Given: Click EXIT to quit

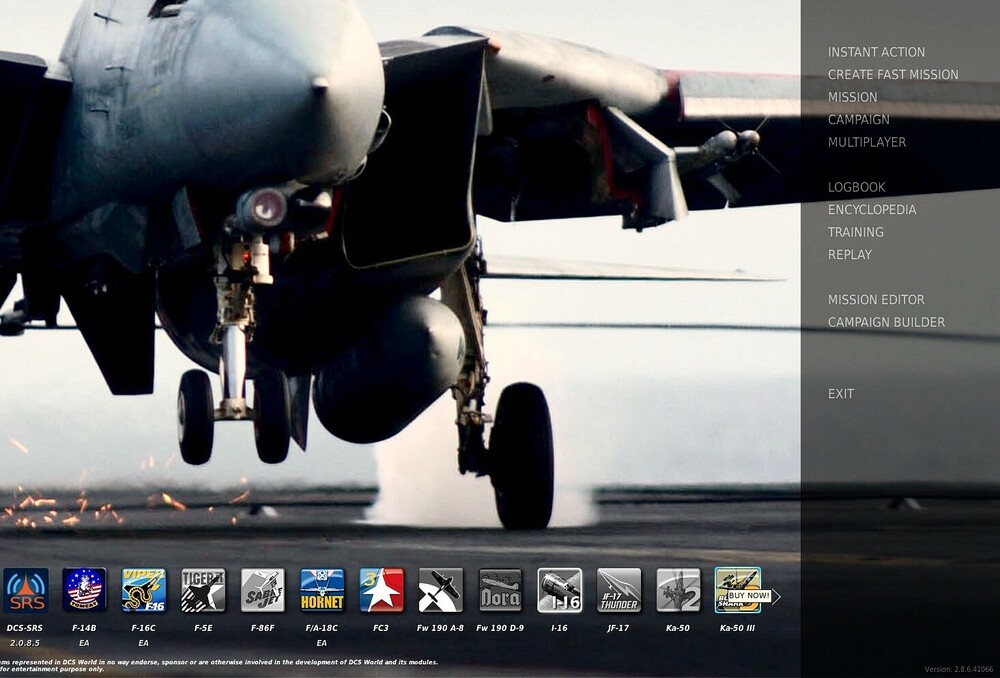Looking at the screenshot, I should tap(841, 394).
